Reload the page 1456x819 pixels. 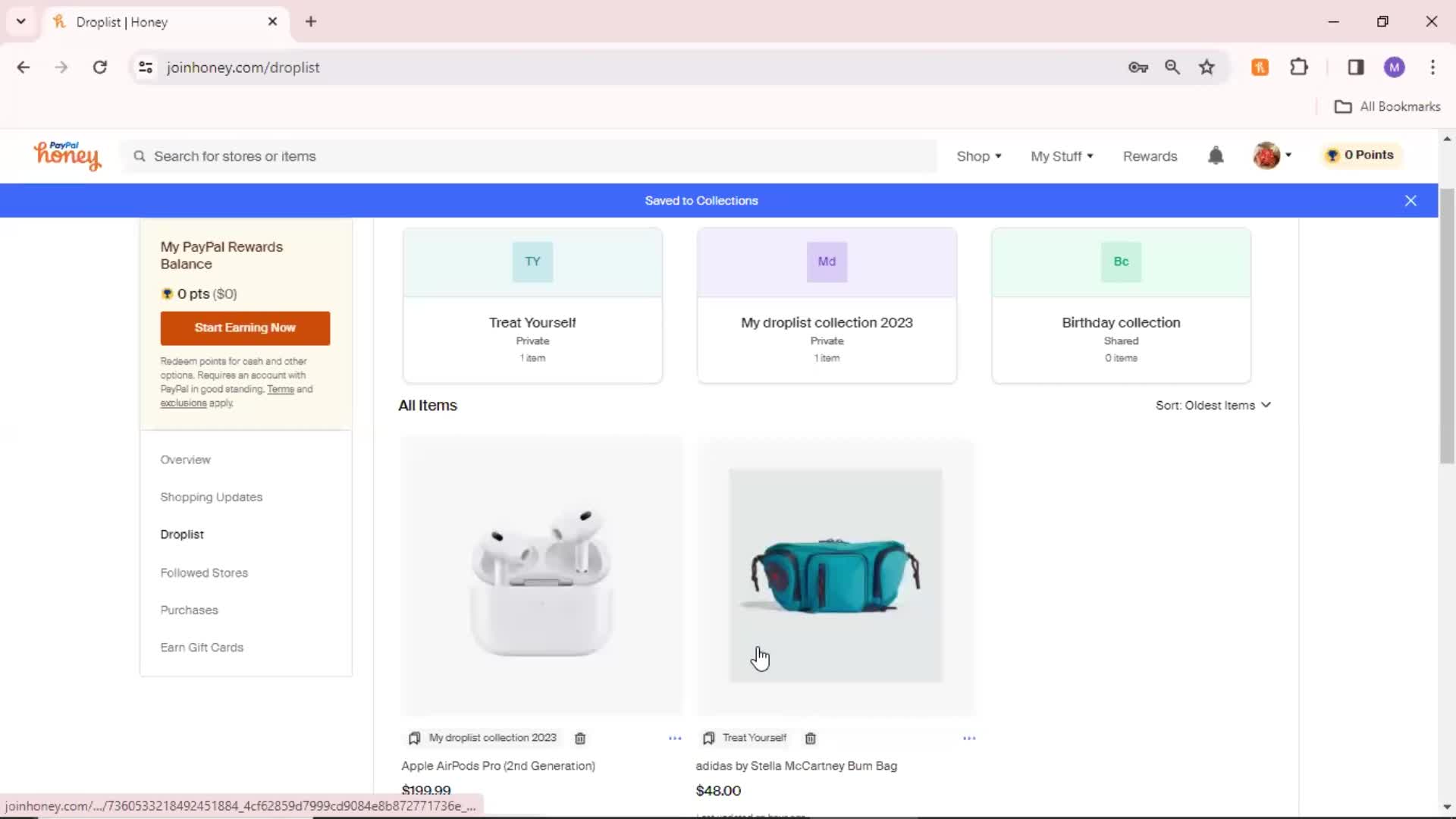pos(99,67)
